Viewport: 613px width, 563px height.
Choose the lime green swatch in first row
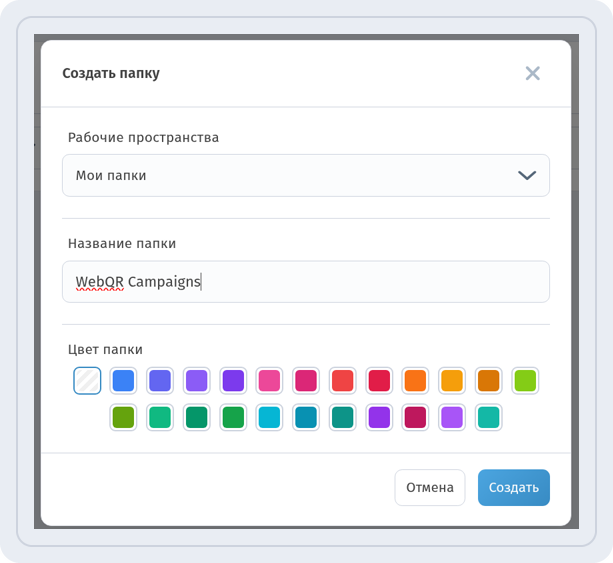tap(525, 380)
